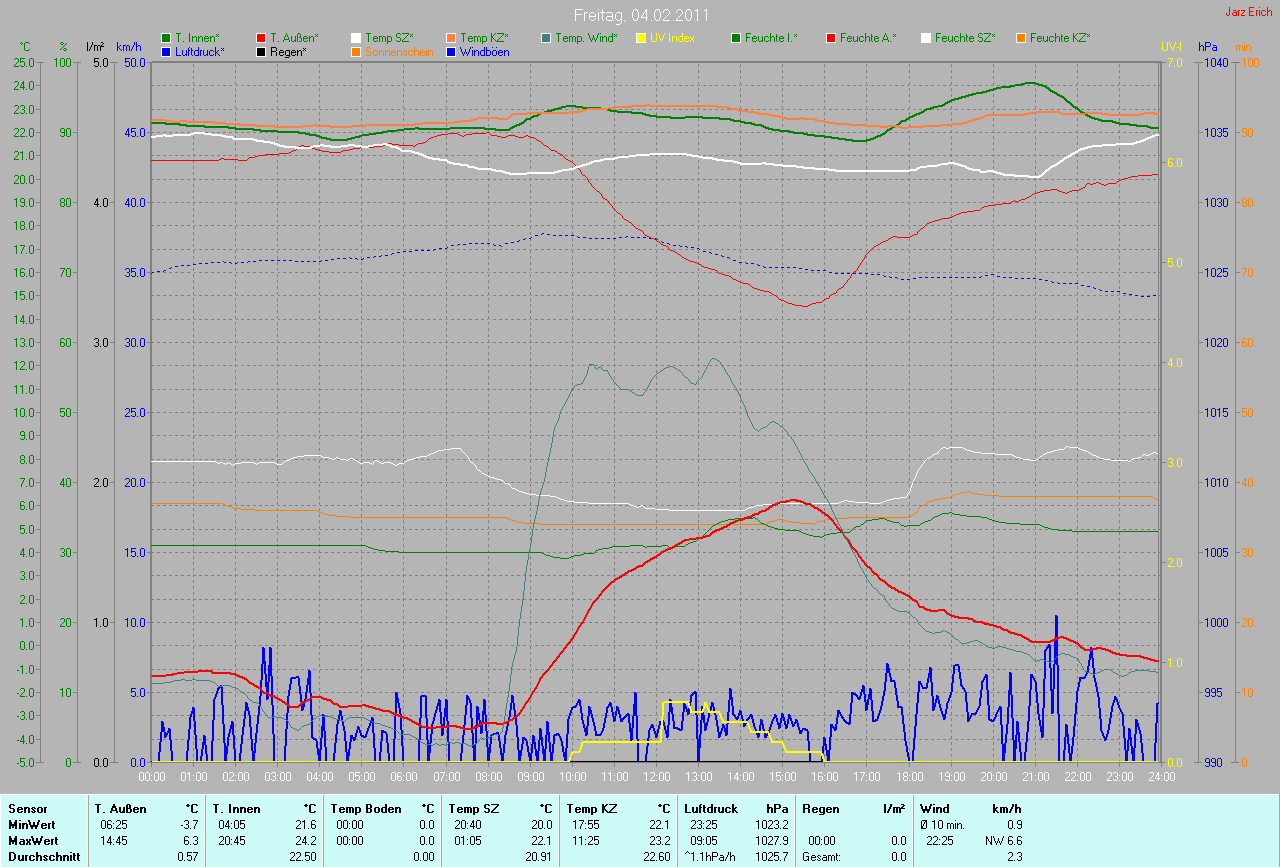Click the chart date title Freitag, 04.02.2011
The image size is (1280, 867).
(641, 15)
